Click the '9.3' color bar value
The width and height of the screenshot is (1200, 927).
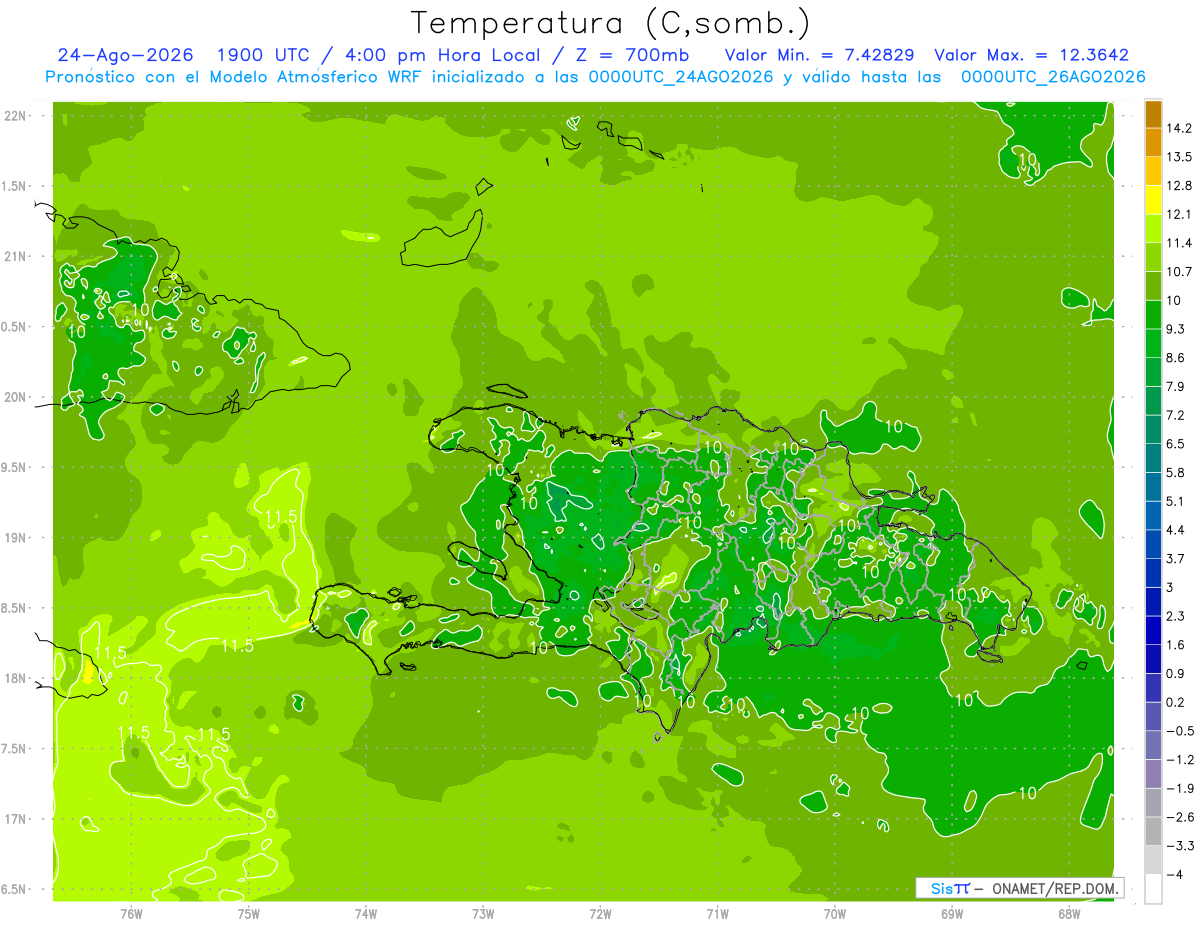coord(1176,329)
